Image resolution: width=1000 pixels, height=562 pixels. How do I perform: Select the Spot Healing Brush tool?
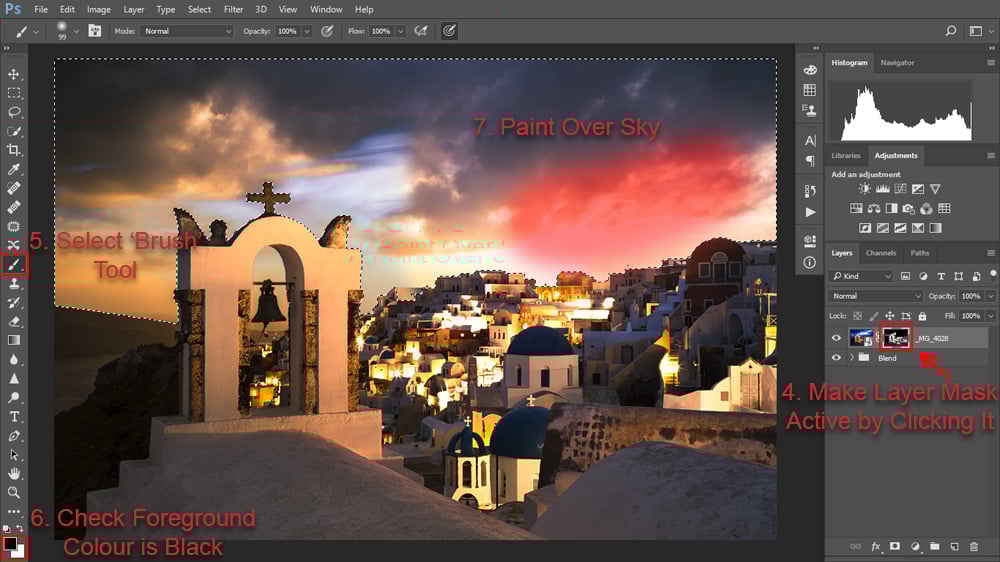tap(13, 188)
